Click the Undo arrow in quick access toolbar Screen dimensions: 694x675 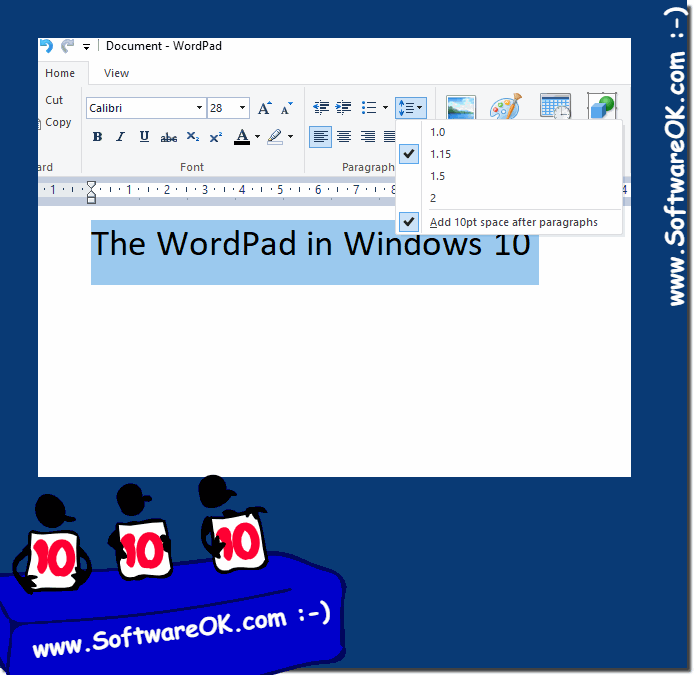click(x=46, y=46)
